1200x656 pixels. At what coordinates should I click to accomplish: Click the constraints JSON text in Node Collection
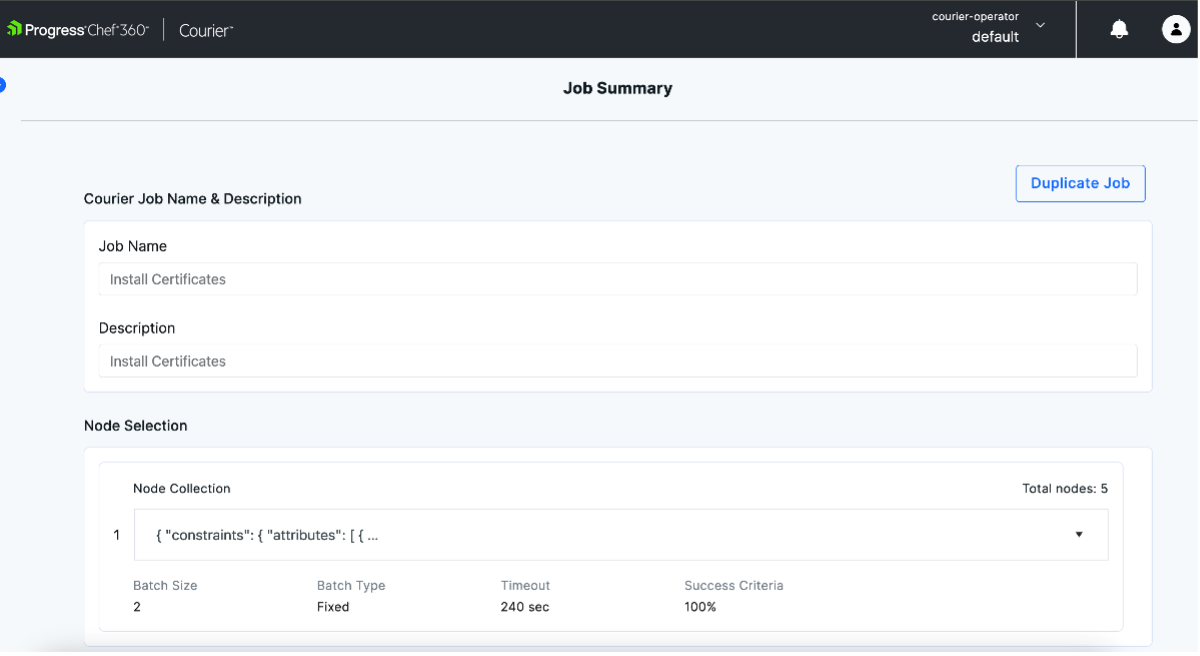point(267,535)
